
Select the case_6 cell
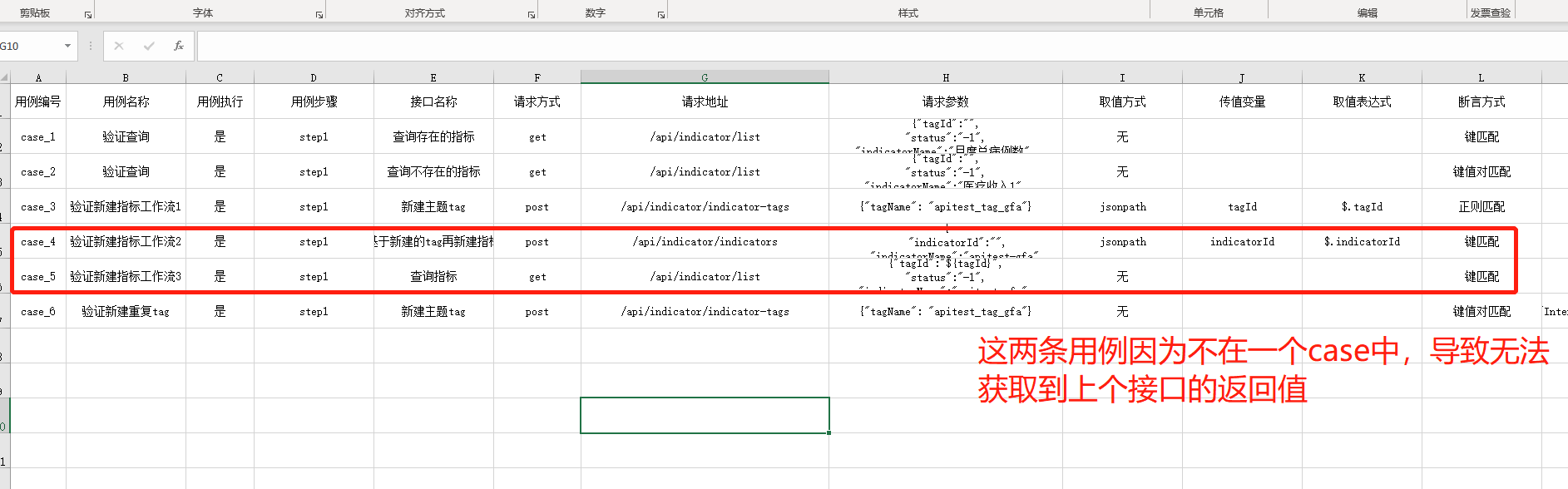pyautogui.click(x=38, y=311)
